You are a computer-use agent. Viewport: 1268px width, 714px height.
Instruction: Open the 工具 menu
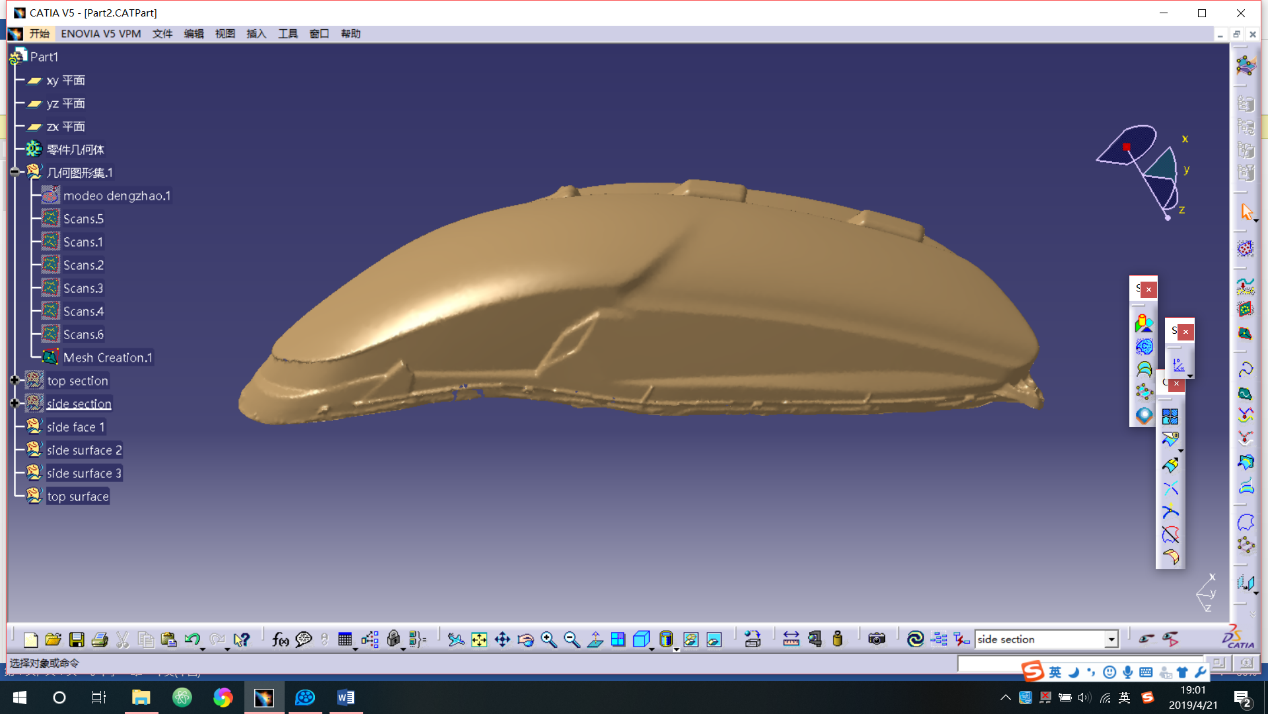coord(288,34)
